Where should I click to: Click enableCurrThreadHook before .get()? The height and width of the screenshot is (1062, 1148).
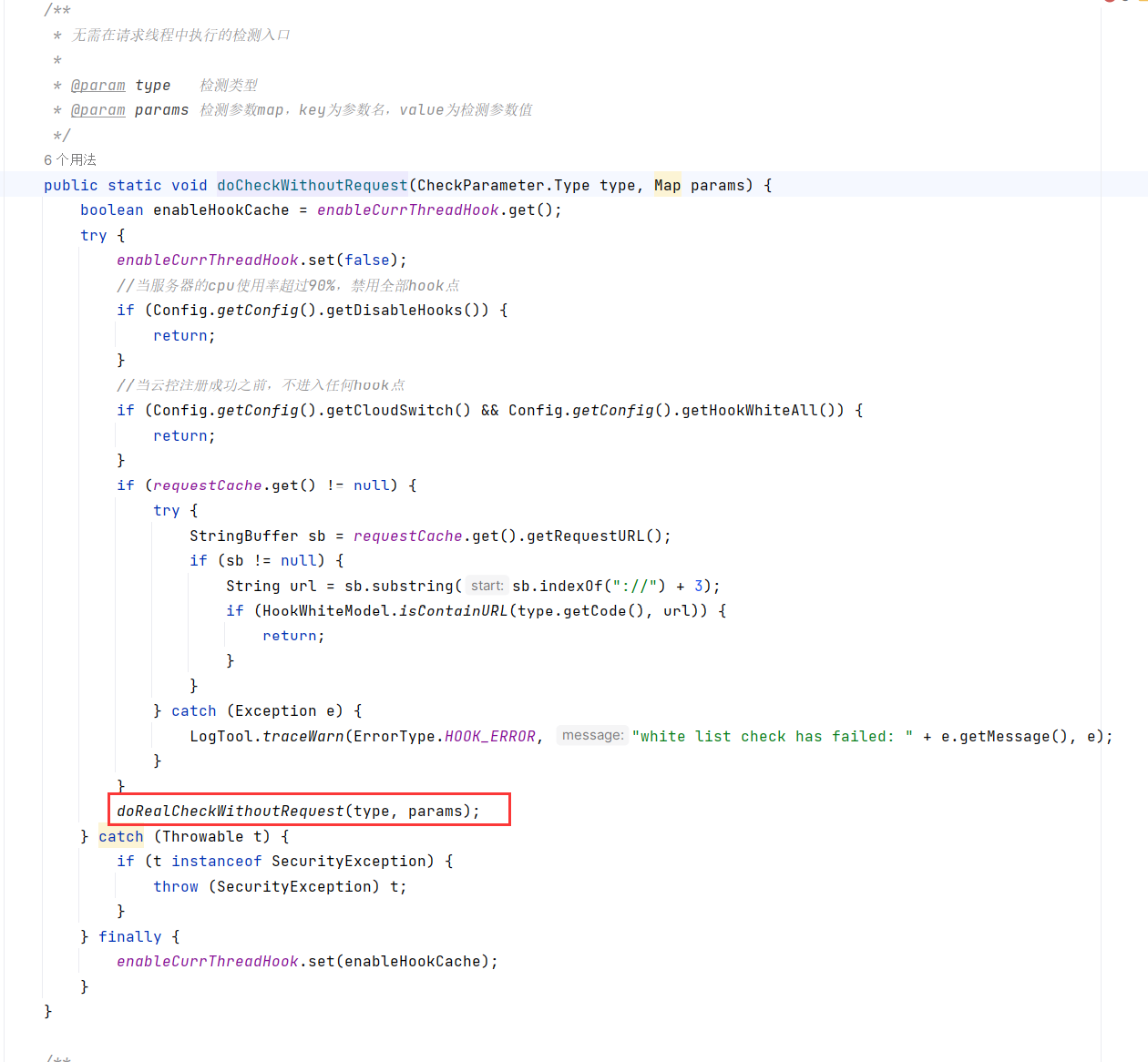point(407,210)
